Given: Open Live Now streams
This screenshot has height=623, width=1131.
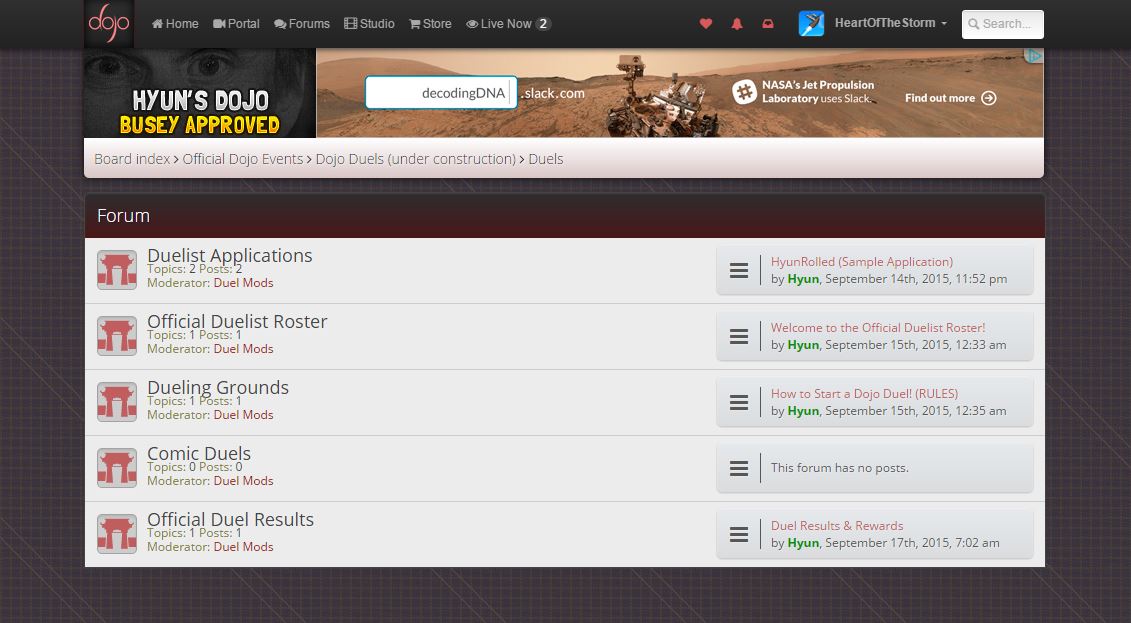Looking at the screenshot, I should pos(509,24).
